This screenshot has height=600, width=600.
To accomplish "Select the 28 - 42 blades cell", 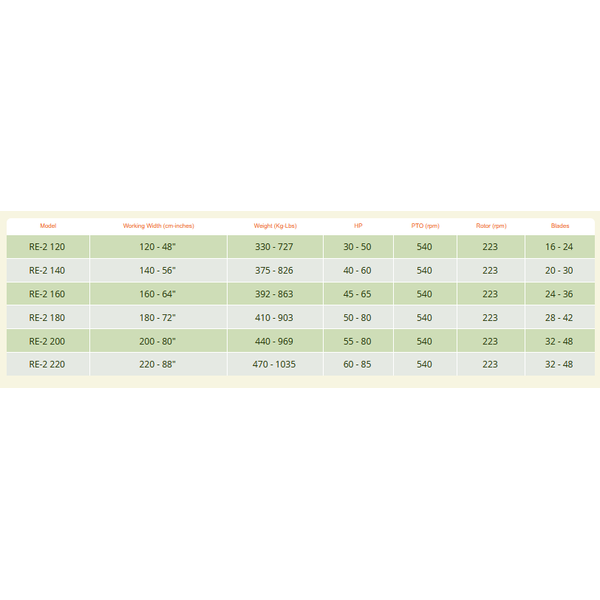I will pos(560,318).
